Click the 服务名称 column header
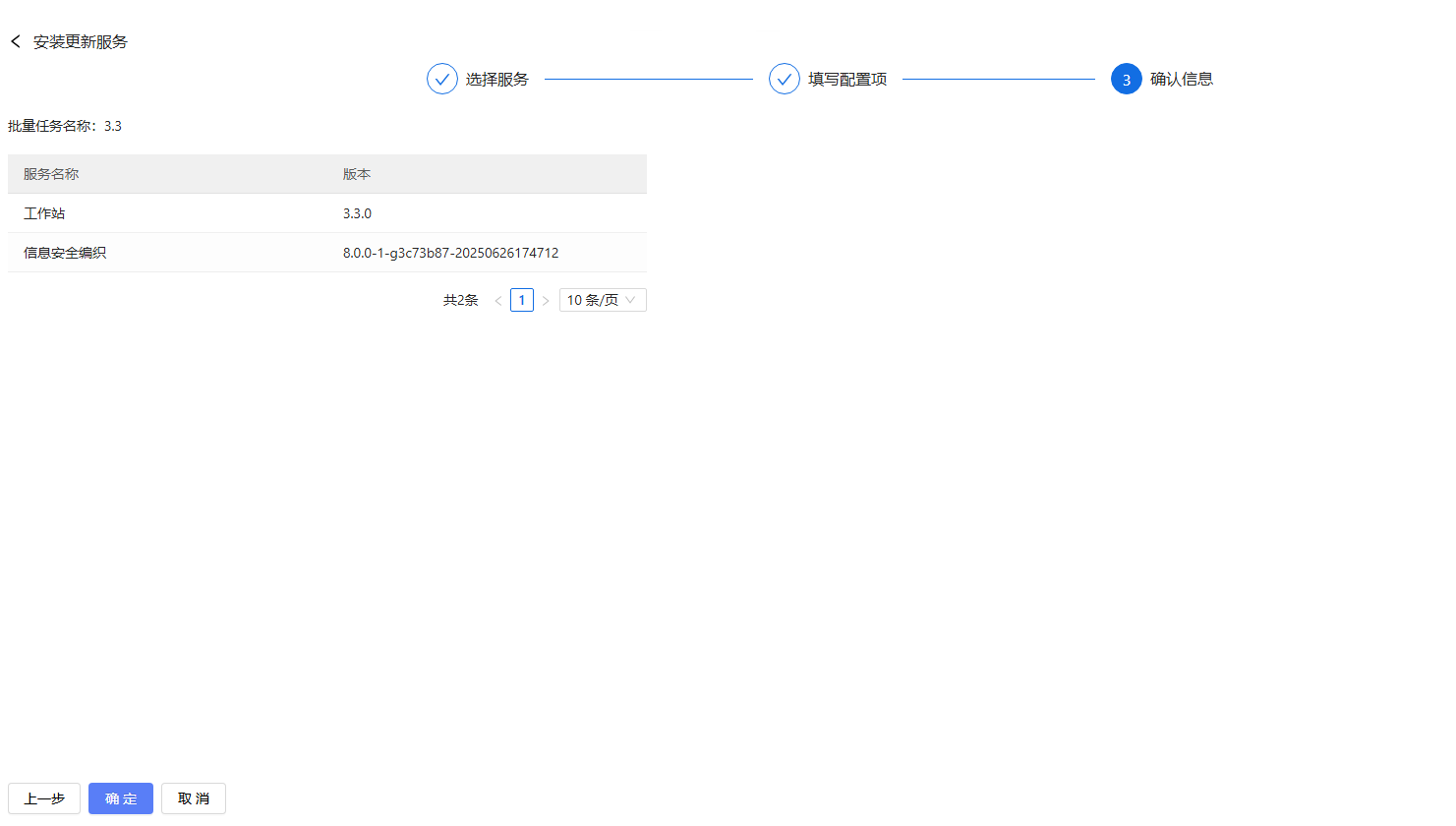 (167, 174)
